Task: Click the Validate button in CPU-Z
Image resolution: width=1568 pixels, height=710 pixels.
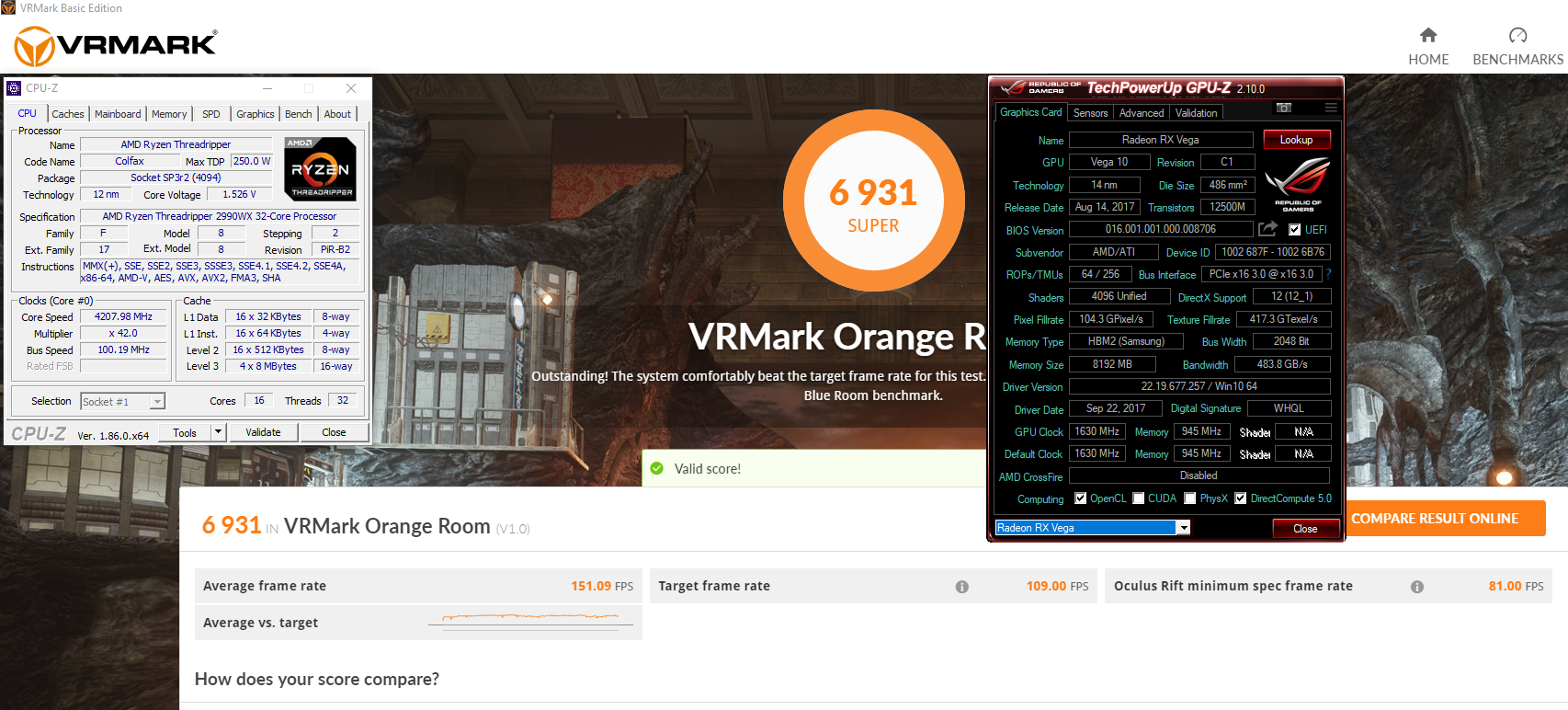Action: 263,432
